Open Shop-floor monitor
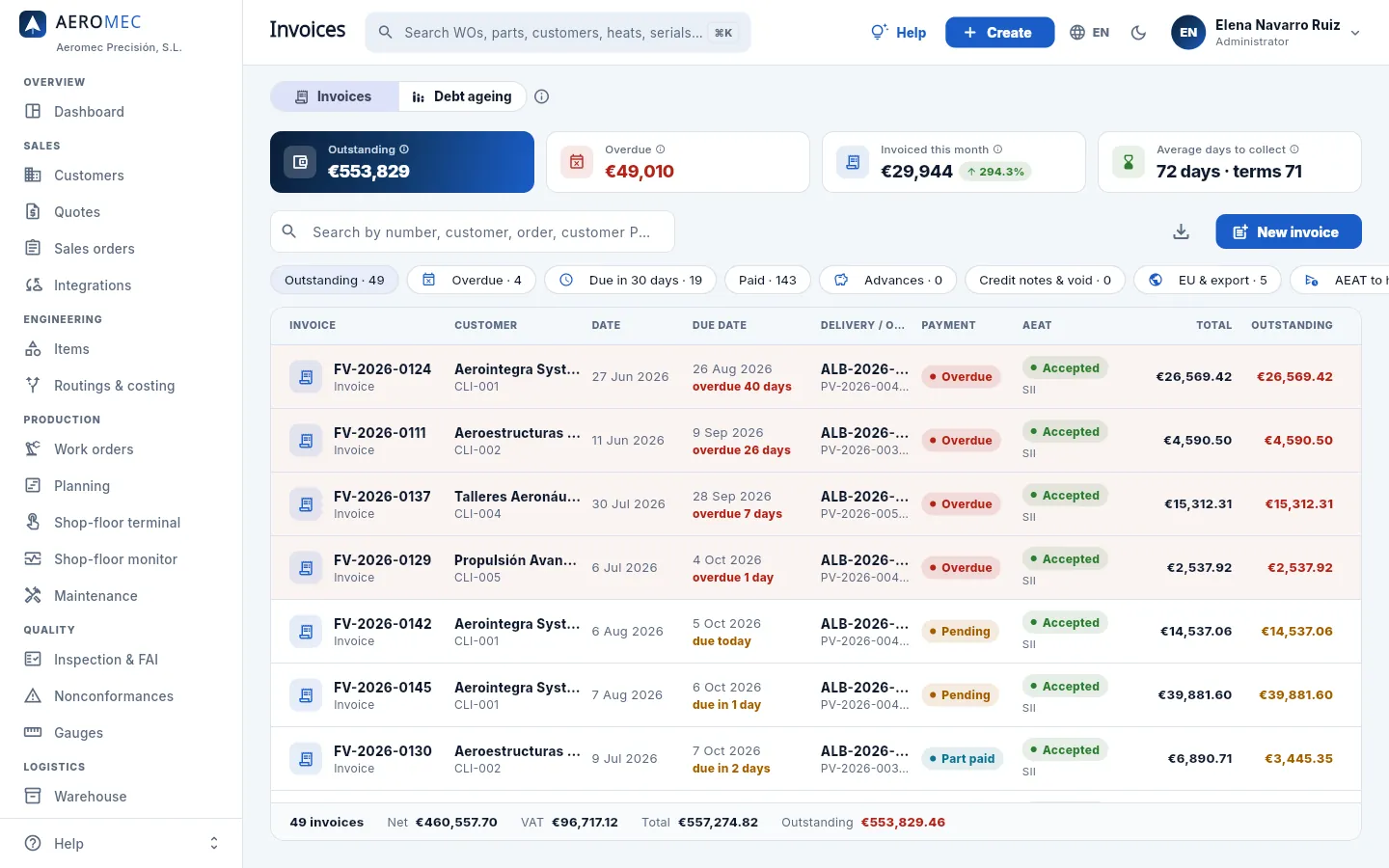 (x=121, y=559)
